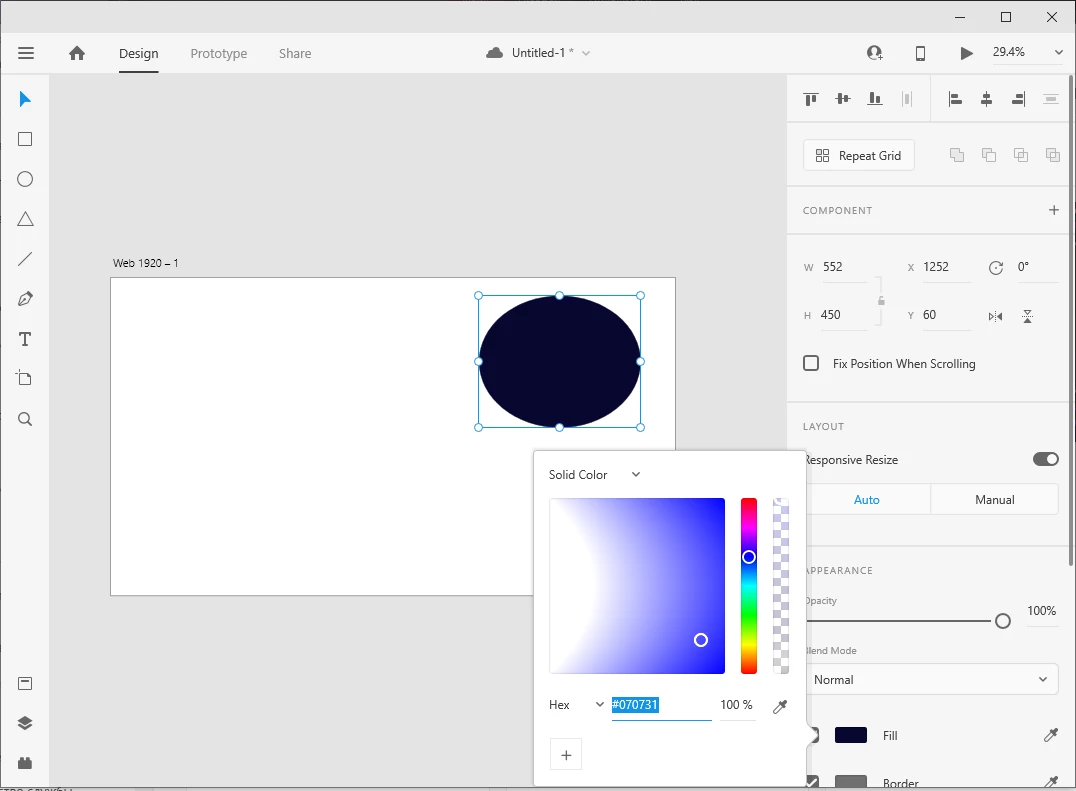Click the Opacity slider handle
Image resolution: width=1076 pixels, height=791 pixels.
(1003, 621)
